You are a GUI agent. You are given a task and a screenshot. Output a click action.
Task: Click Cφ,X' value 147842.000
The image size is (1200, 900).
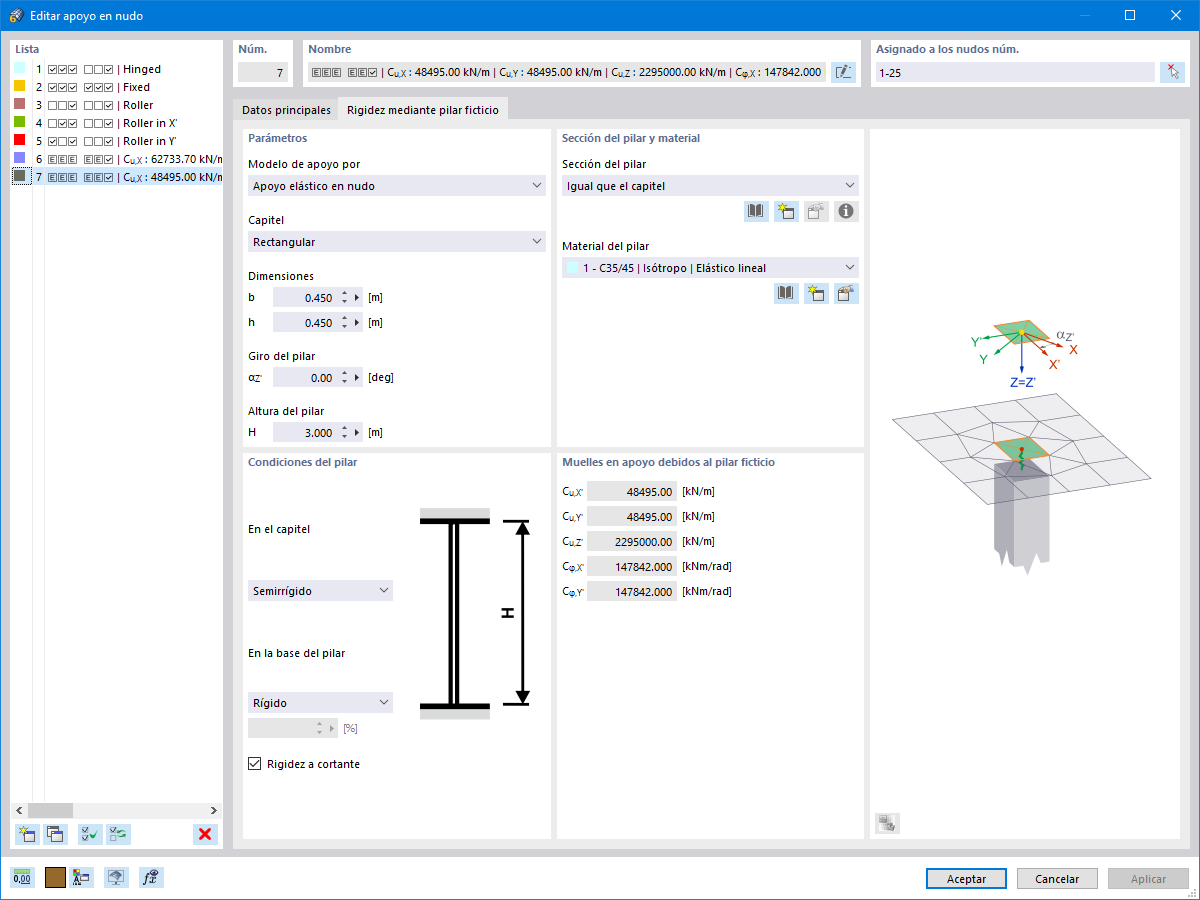(x=632, y=566)
